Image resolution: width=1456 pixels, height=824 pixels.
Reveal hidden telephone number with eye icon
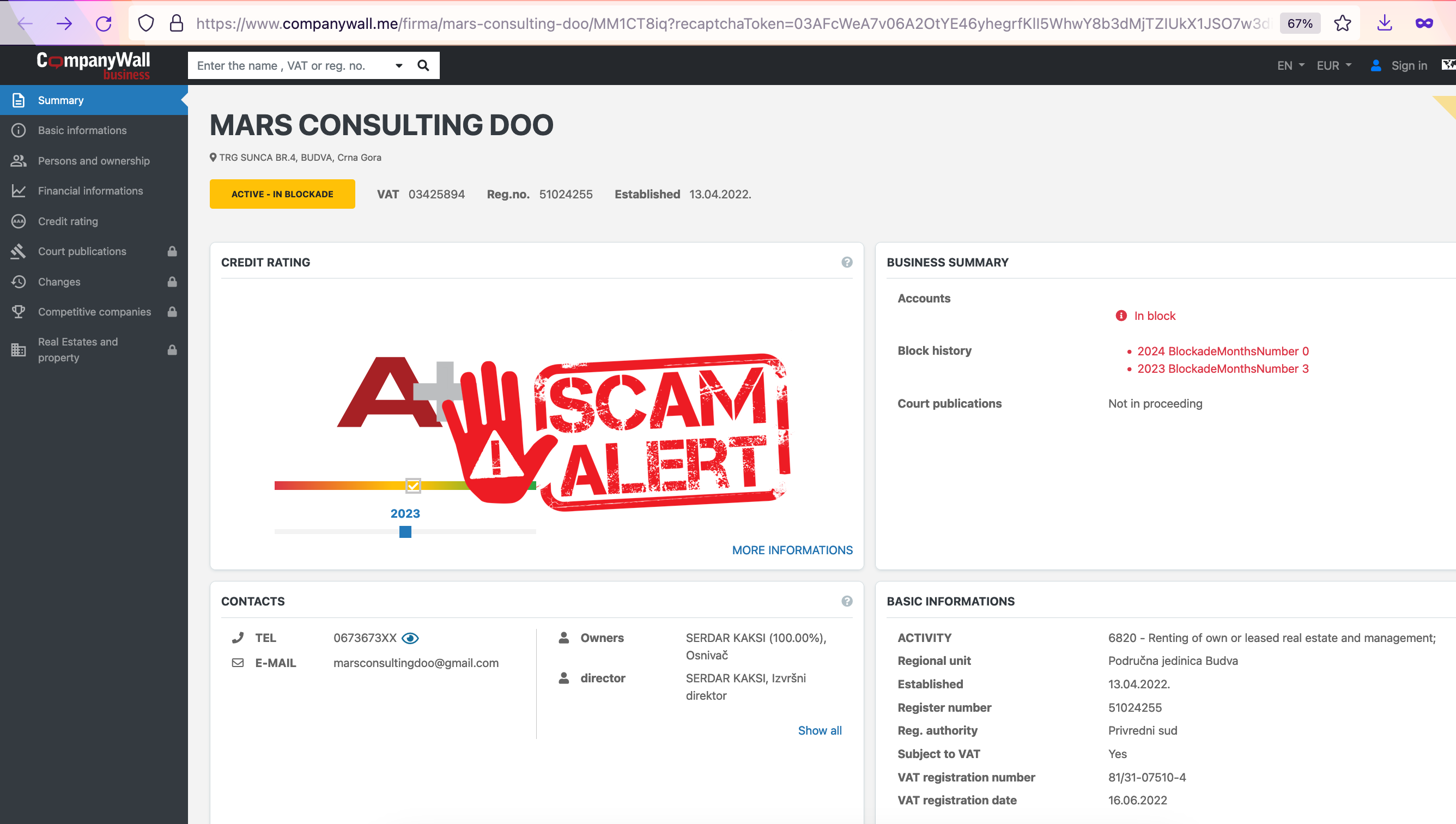coord(410,638)
